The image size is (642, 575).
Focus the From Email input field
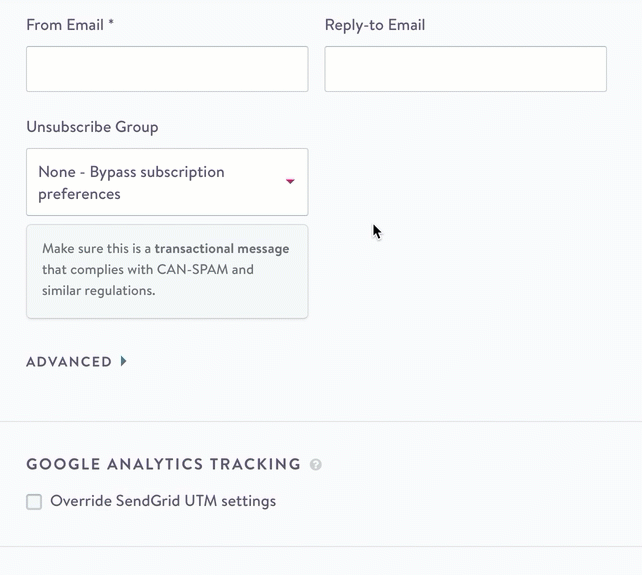pos(167,69)
